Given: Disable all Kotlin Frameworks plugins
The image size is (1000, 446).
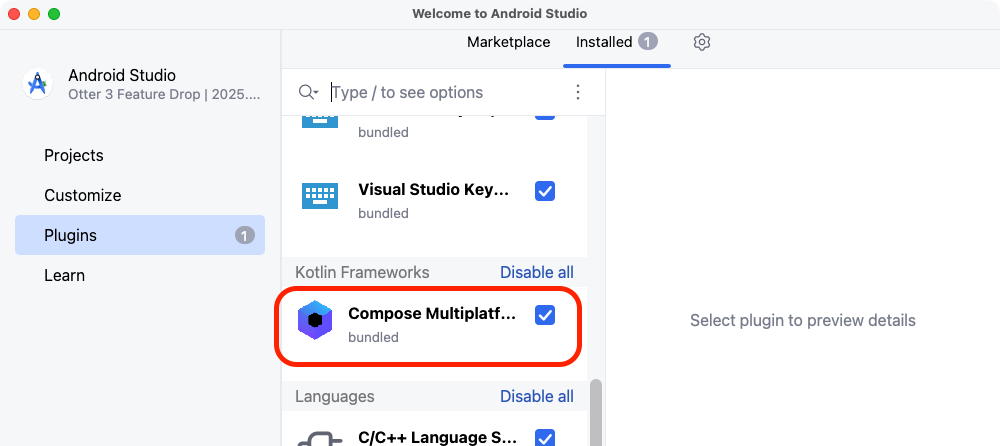Looking at the screenshot, I should click(x=537, y=272).
